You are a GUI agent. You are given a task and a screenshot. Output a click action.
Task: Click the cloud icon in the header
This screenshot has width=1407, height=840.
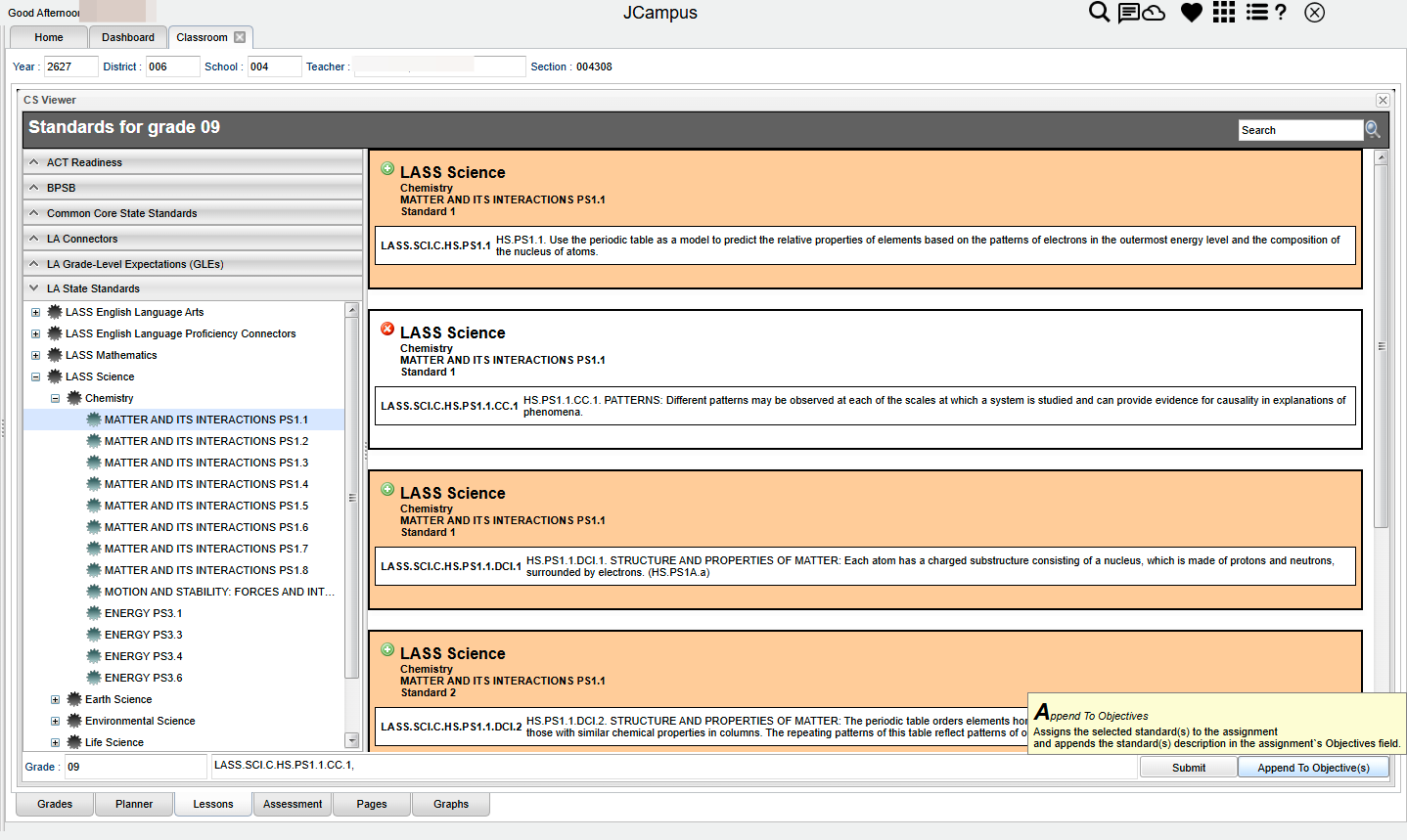[x=1154, y=13]
